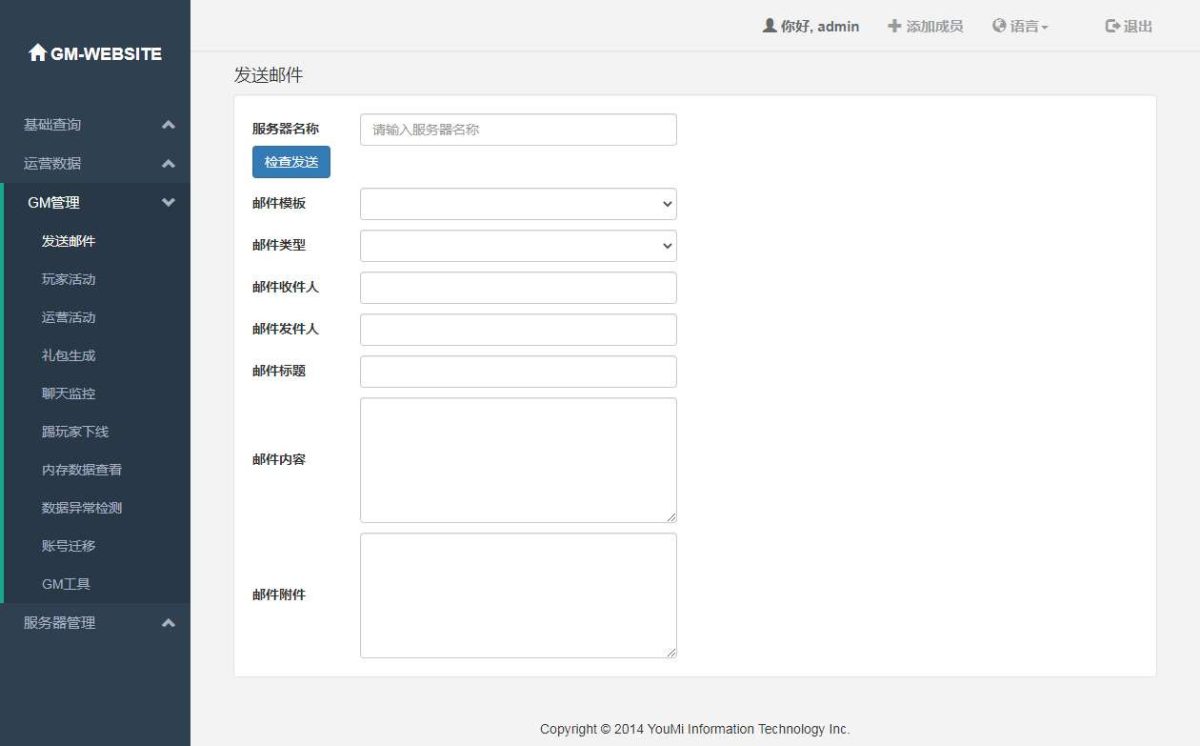Click 运营数据 menu label
This screenshot has width=1200, height=746.
52,164
